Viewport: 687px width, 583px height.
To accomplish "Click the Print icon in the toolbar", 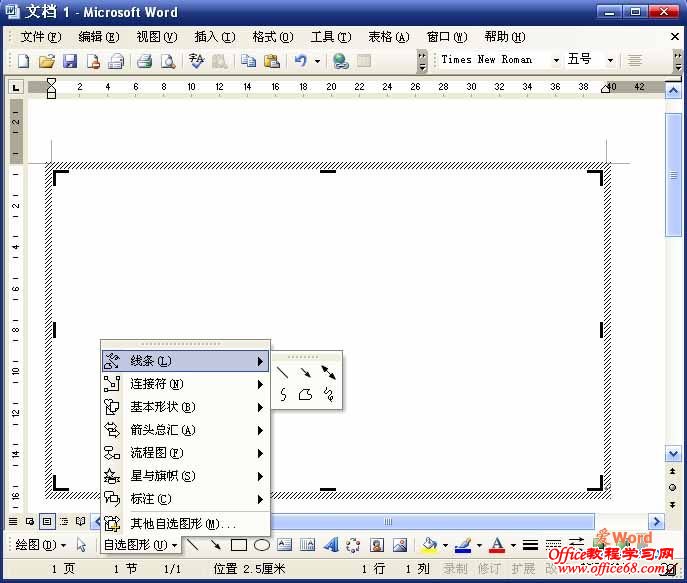I will (x=145, y=61).
